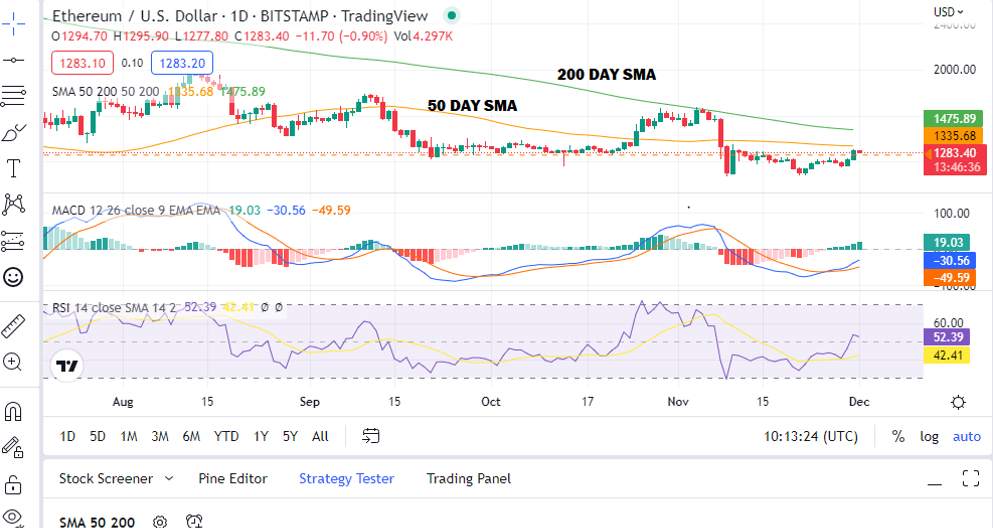Open the Stock Screener tab
The height and width of the screenshot is (528, 993).
106,479
